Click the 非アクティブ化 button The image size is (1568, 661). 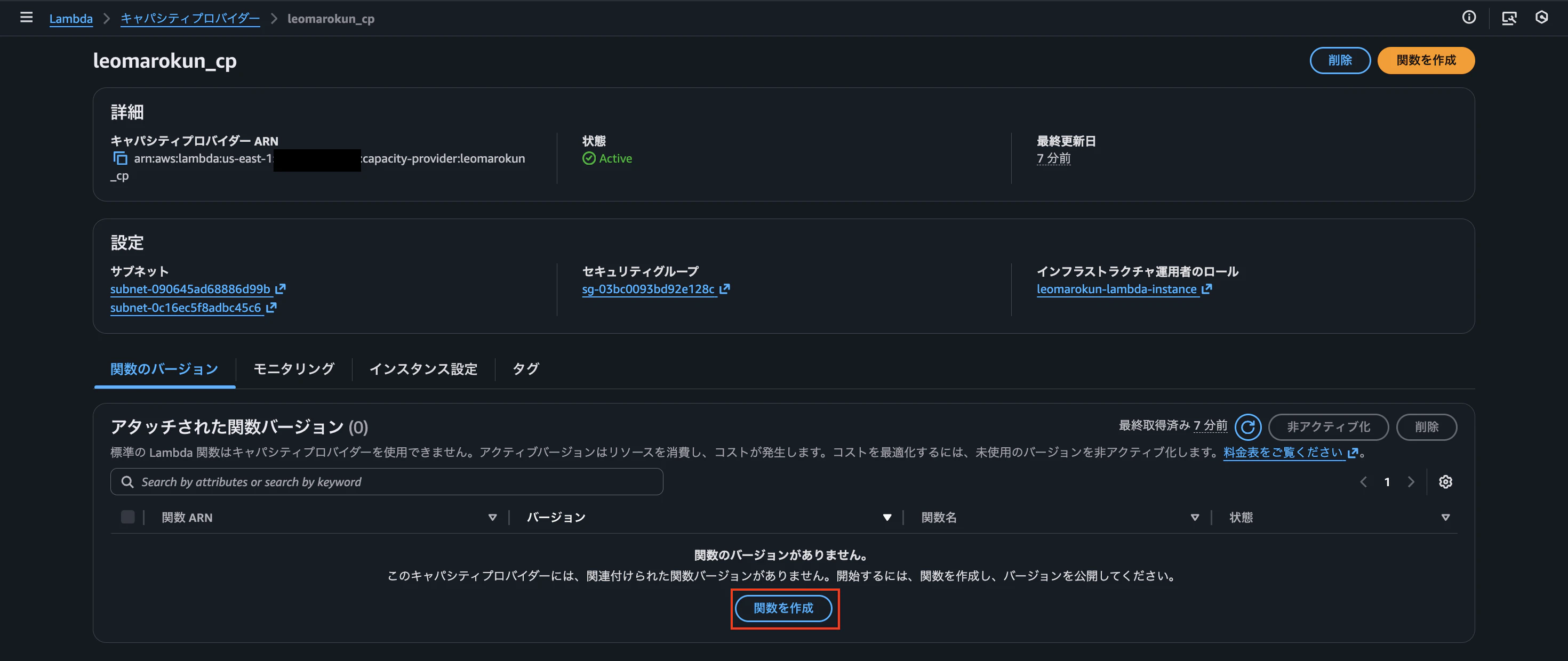[x=1328, y=426]
